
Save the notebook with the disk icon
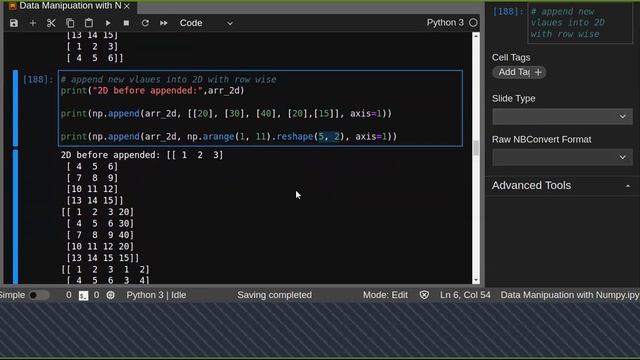14,23
